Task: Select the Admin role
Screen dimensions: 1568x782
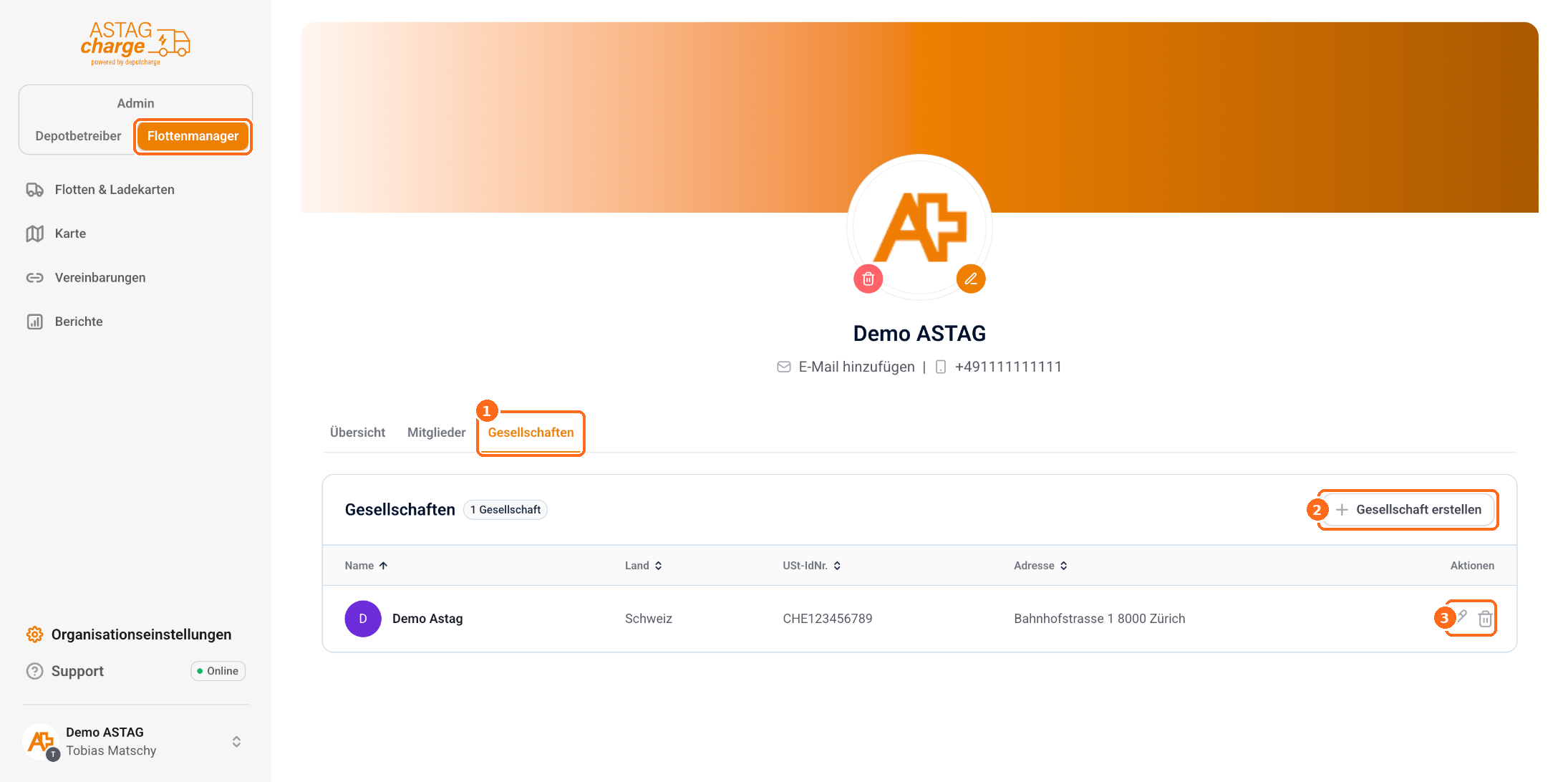Action: 135,103
